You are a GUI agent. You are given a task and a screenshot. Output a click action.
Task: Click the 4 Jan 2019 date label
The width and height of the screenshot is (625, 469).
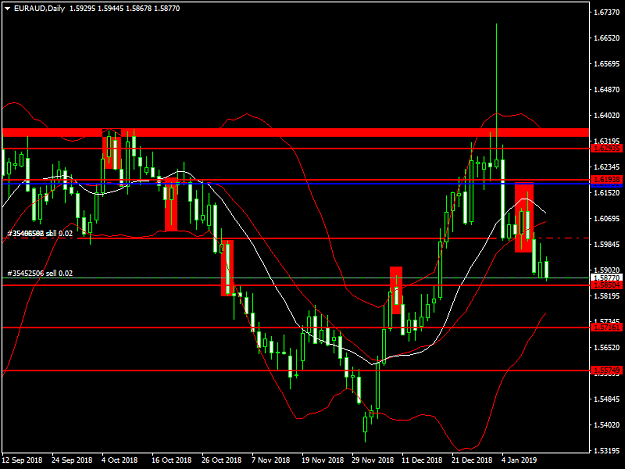coord(519,460)
